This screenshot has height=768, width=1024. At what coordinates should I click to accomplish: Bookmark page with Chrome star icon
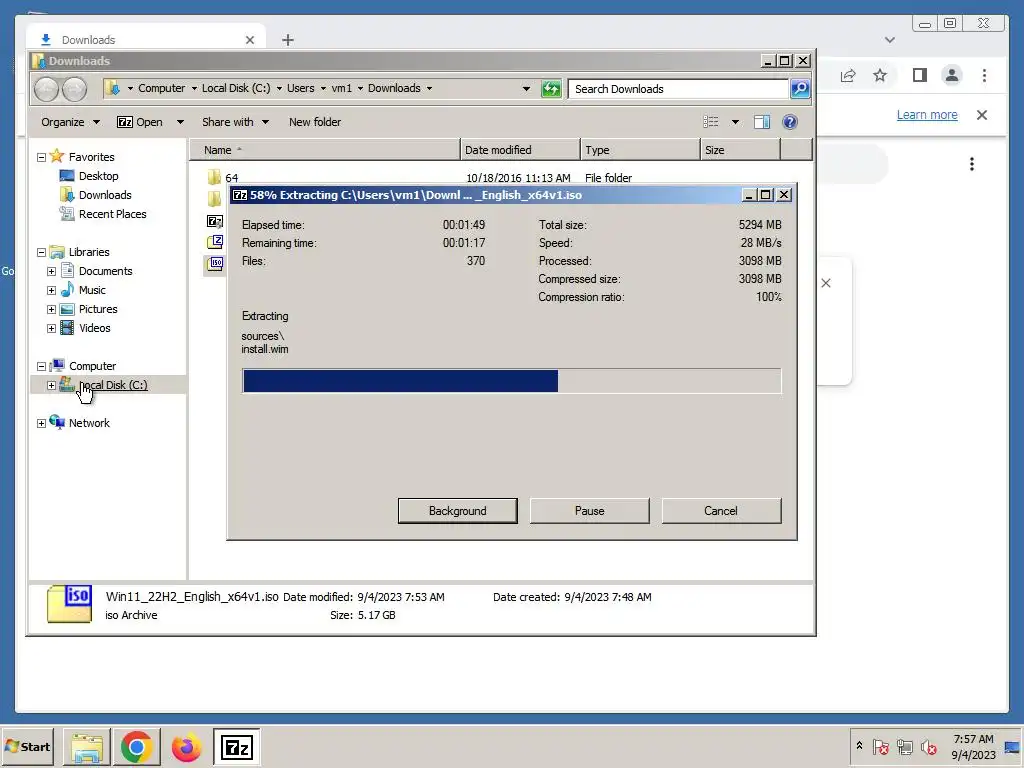point(880,75)
